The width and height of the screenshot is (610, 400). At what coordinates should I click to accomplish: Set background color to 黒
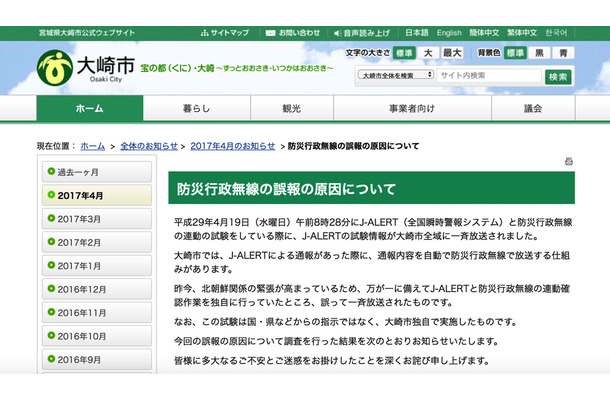pyautogui.click(x=539, y=53)
